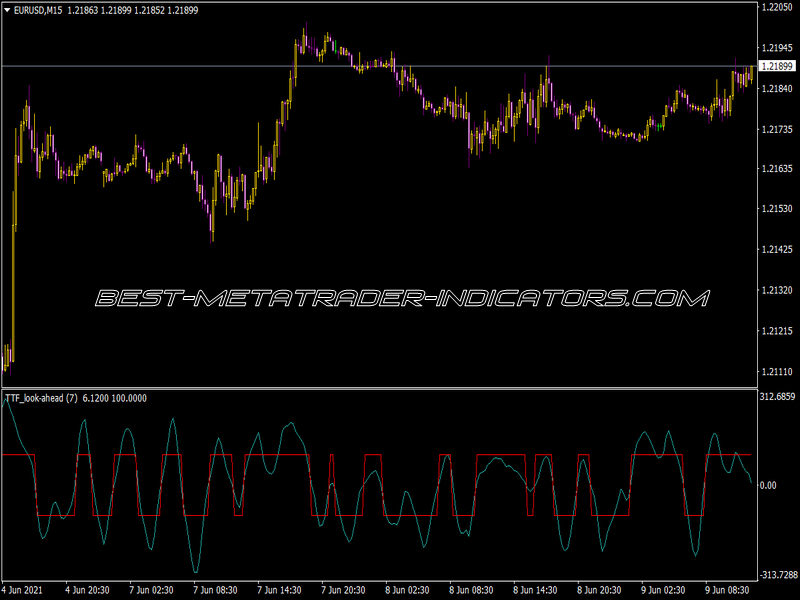Click the 8 Jun 02:30 time label

point(407,590)
